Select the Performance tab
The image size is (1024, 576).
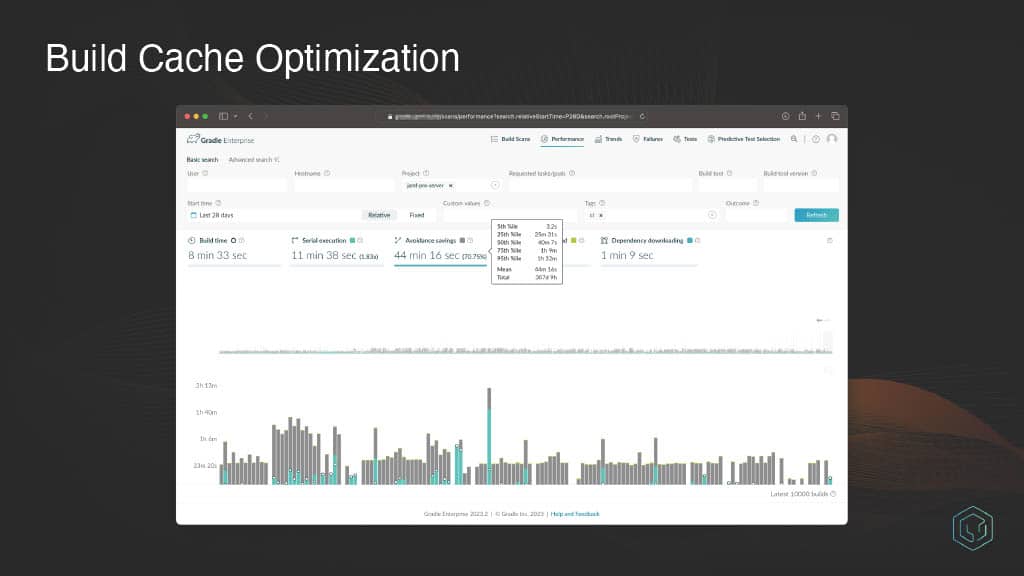click(562, 139)
